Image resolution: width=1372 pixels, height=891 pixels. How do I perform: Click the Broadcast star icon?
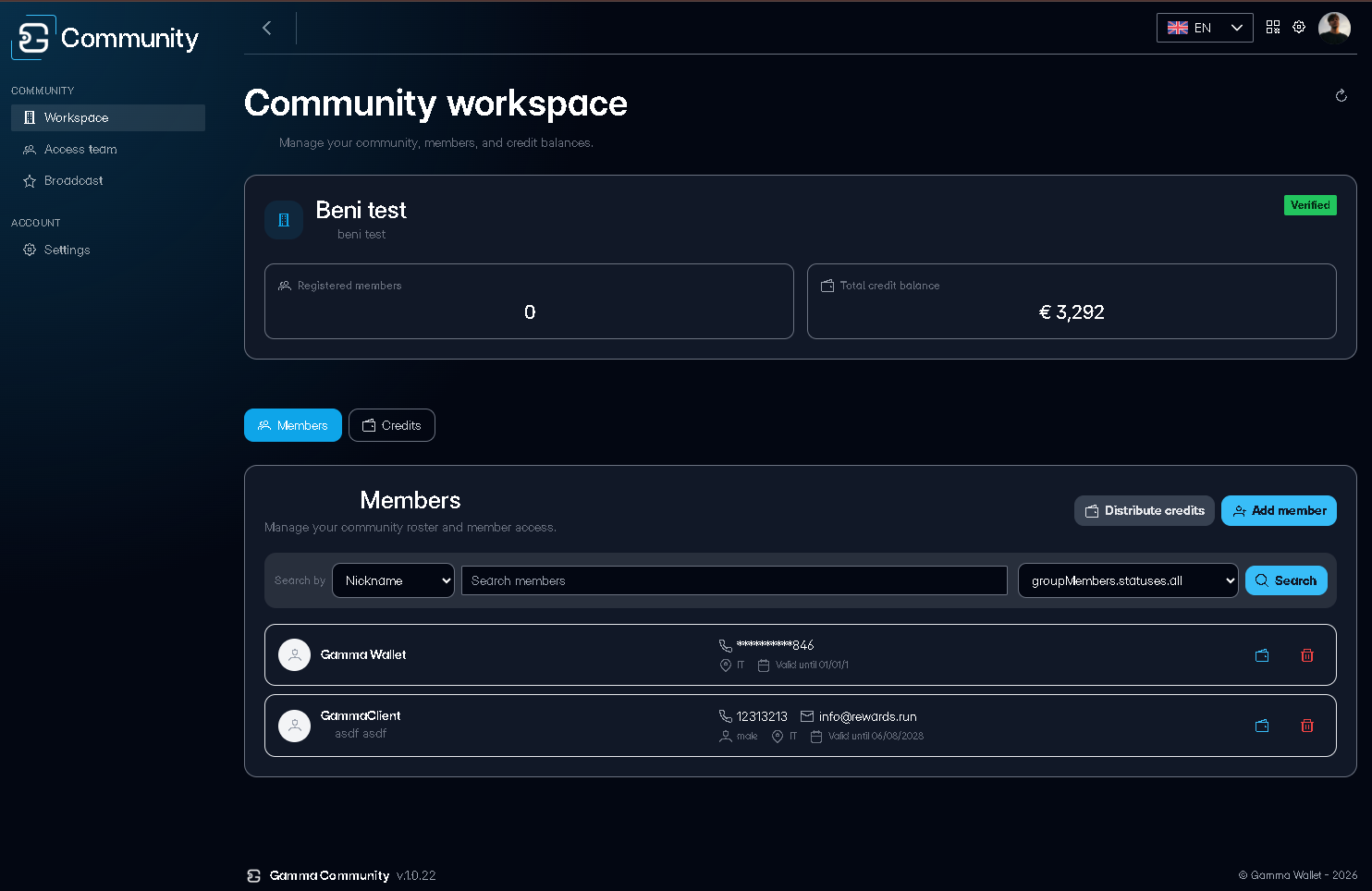(x=30, y=181)
